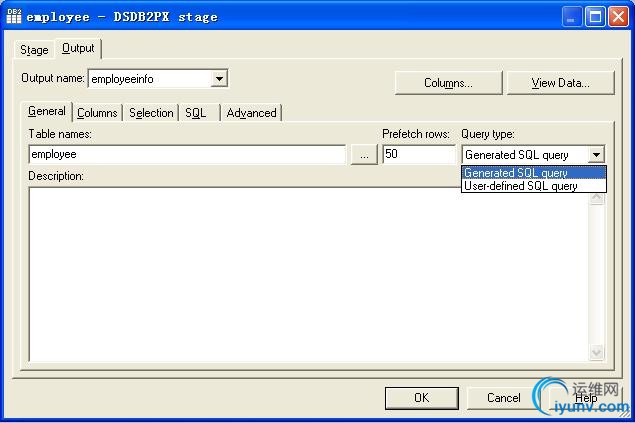Choose Generated SQL query from the list

pyautogui.click(x=534, y=173)
